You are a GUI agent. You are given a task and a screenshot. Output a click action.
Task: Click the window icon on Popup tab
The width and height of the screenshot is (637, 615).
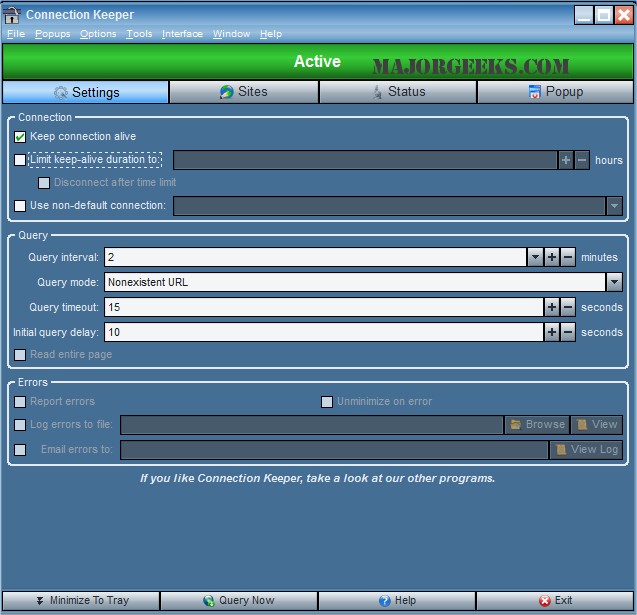pyautogui.click(x=535, y=92)
